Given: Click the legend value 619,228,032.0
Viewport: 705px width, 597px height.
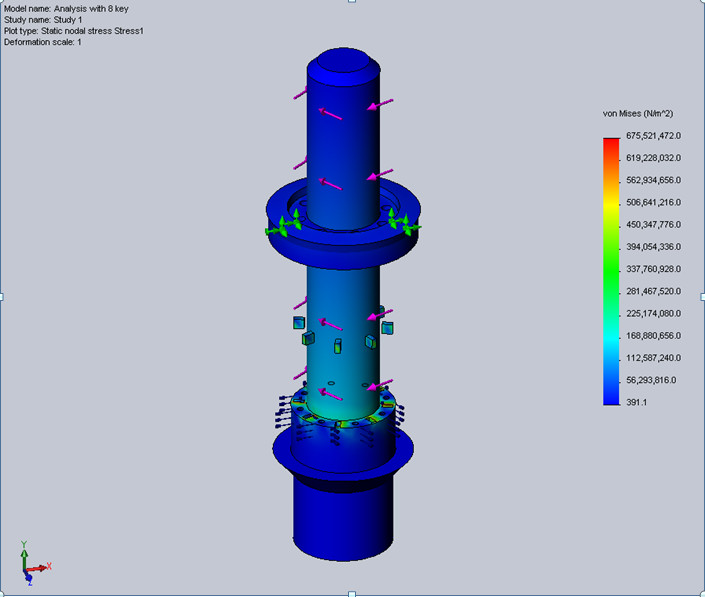Looking at the screenshot, I should point(653,158).
